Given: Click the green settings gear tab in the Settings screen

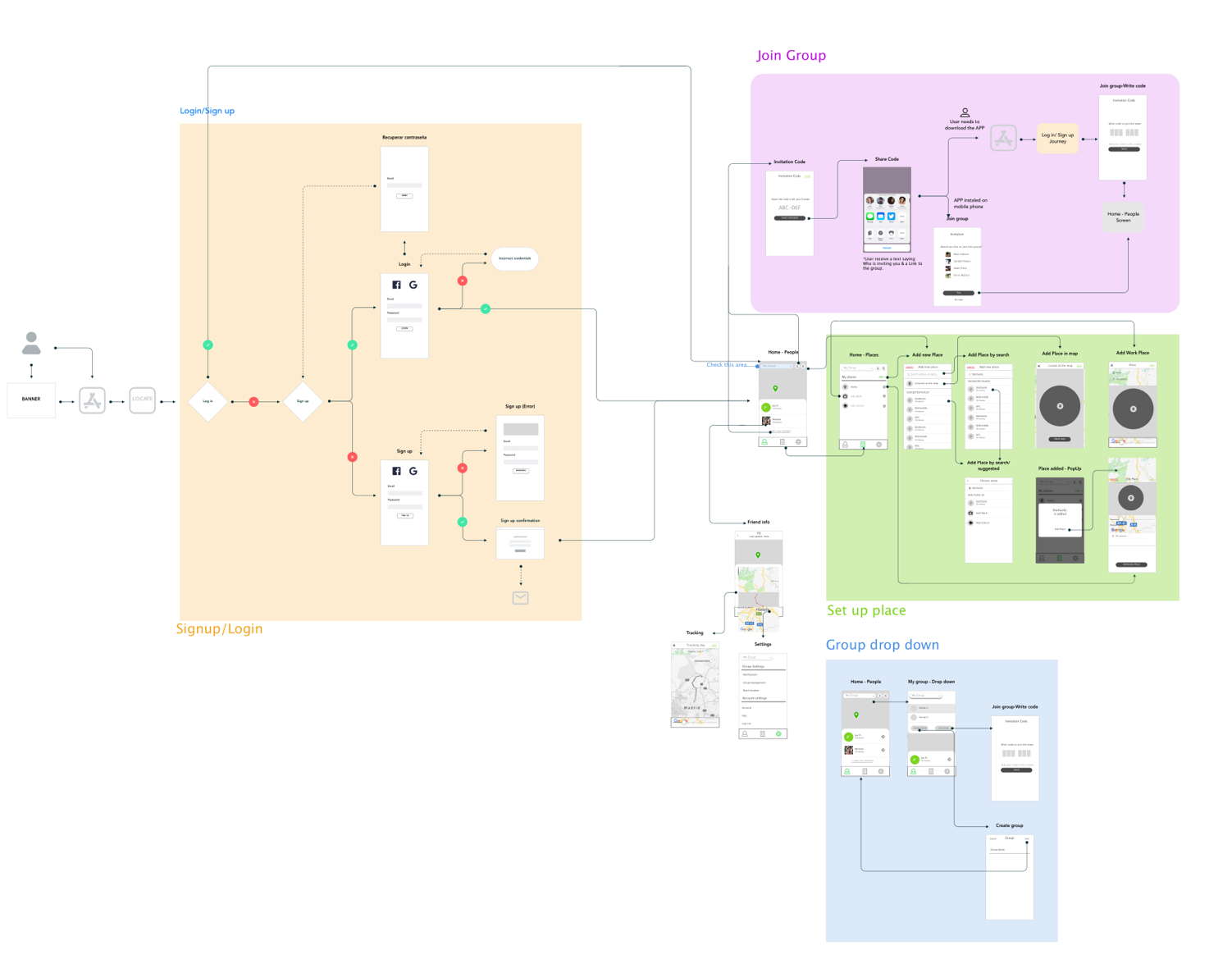Looking at the screenshot, I should click(x=778, y=734).
